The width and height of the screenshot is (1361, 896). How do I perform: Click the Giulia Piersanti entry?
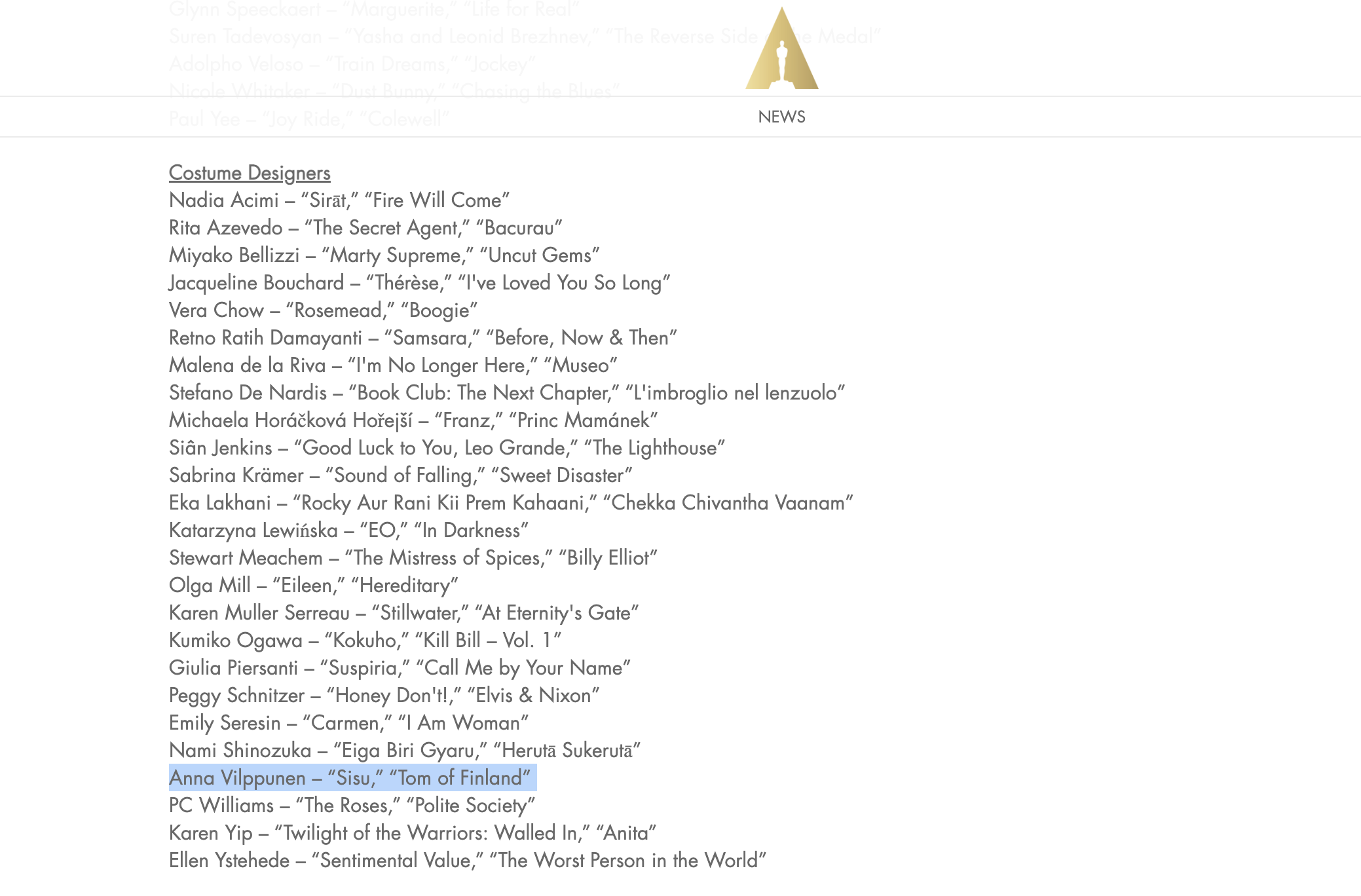[x=400, y=668]
